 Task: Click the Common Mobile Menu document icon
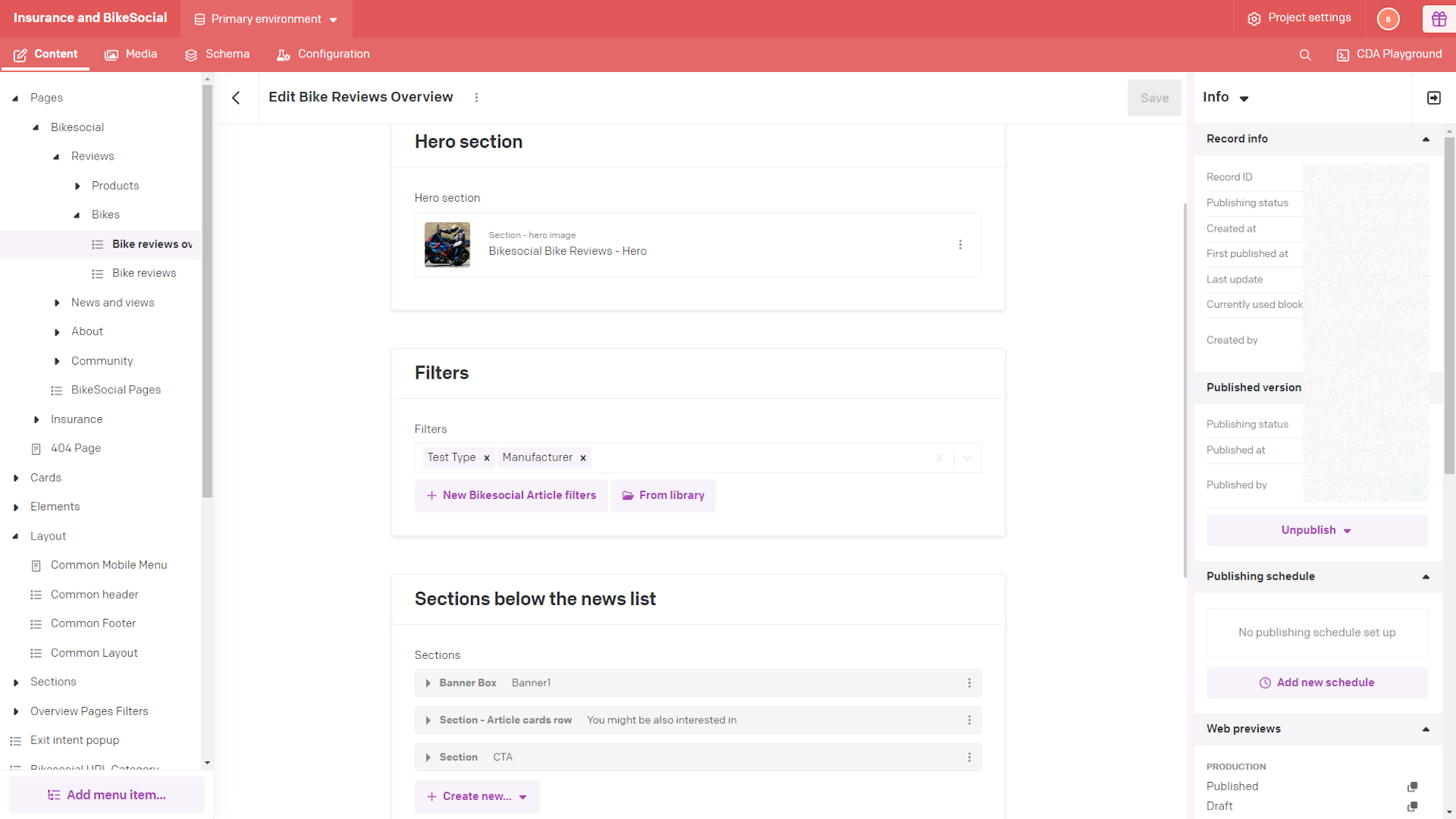coord(36,566)
